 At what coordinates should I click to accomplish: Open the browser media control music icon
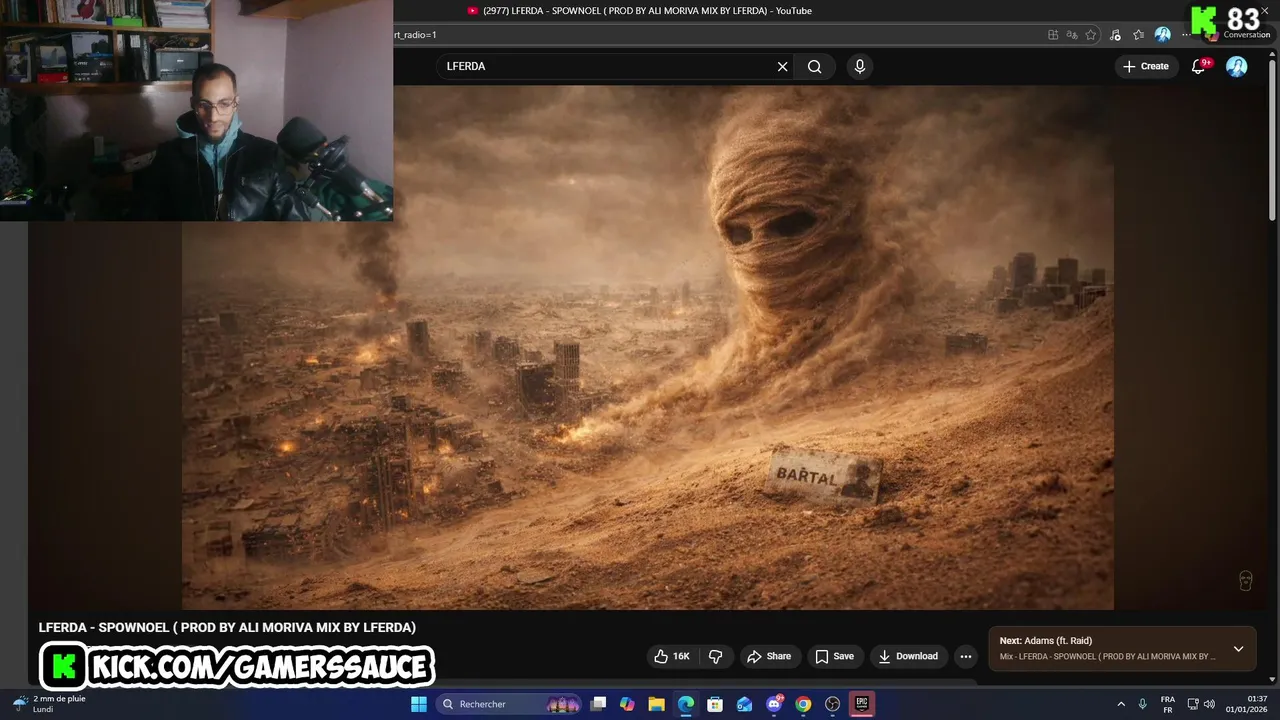pyautogui.click(x=1114, y=35)
